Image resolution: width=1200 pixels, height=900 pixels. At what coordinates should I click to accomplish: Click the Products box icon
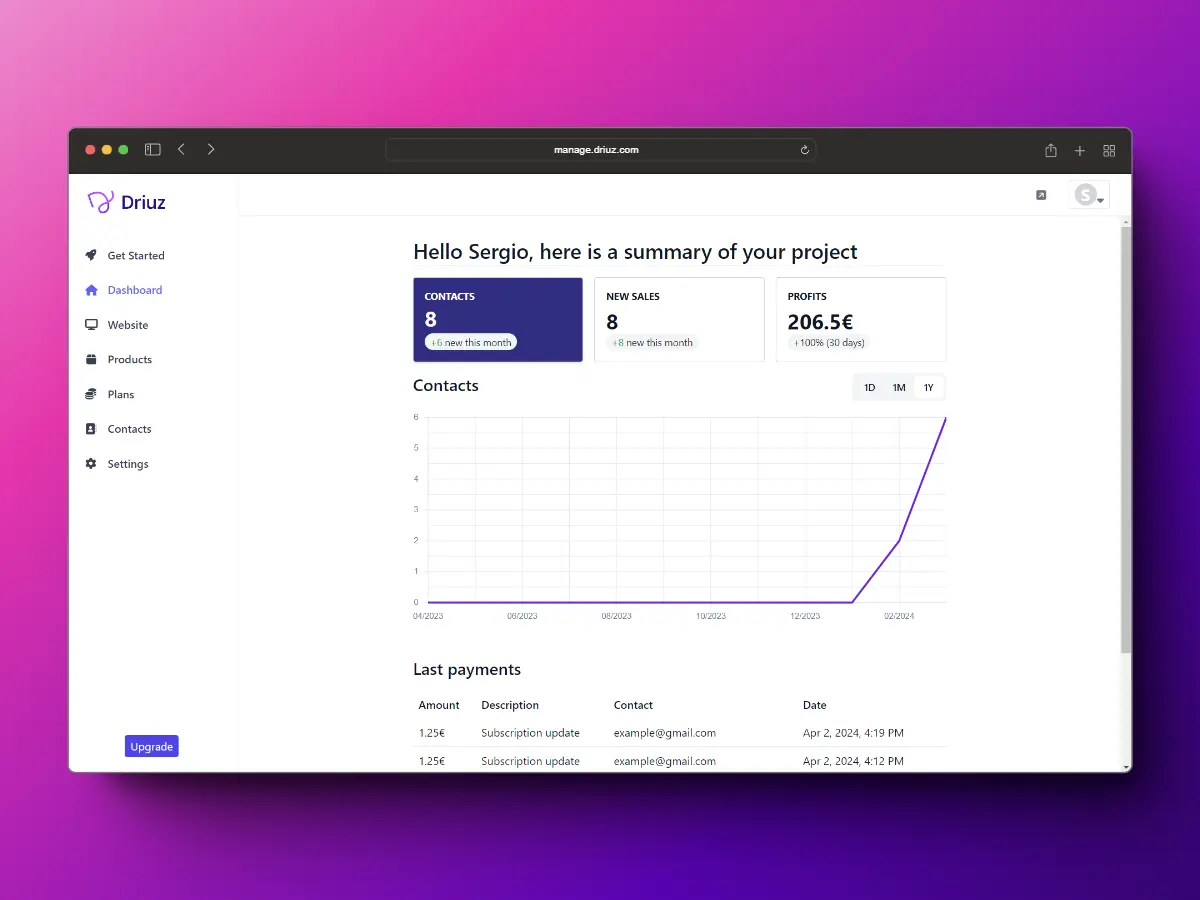click(x=91, y=359)
